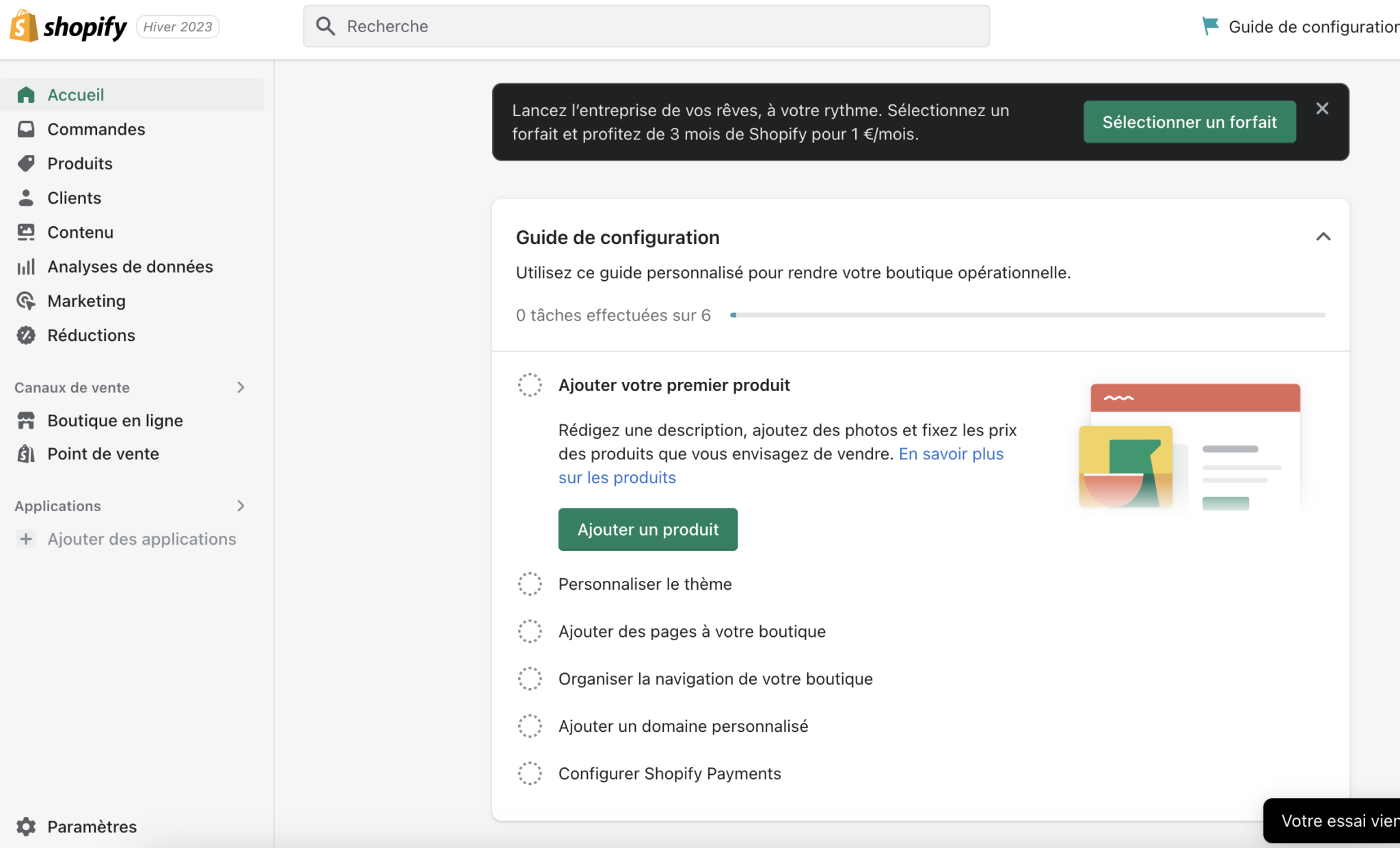Open Paramètres gear icon
The width and height of the screenshot is (1400, 848).
coord(26,826)
